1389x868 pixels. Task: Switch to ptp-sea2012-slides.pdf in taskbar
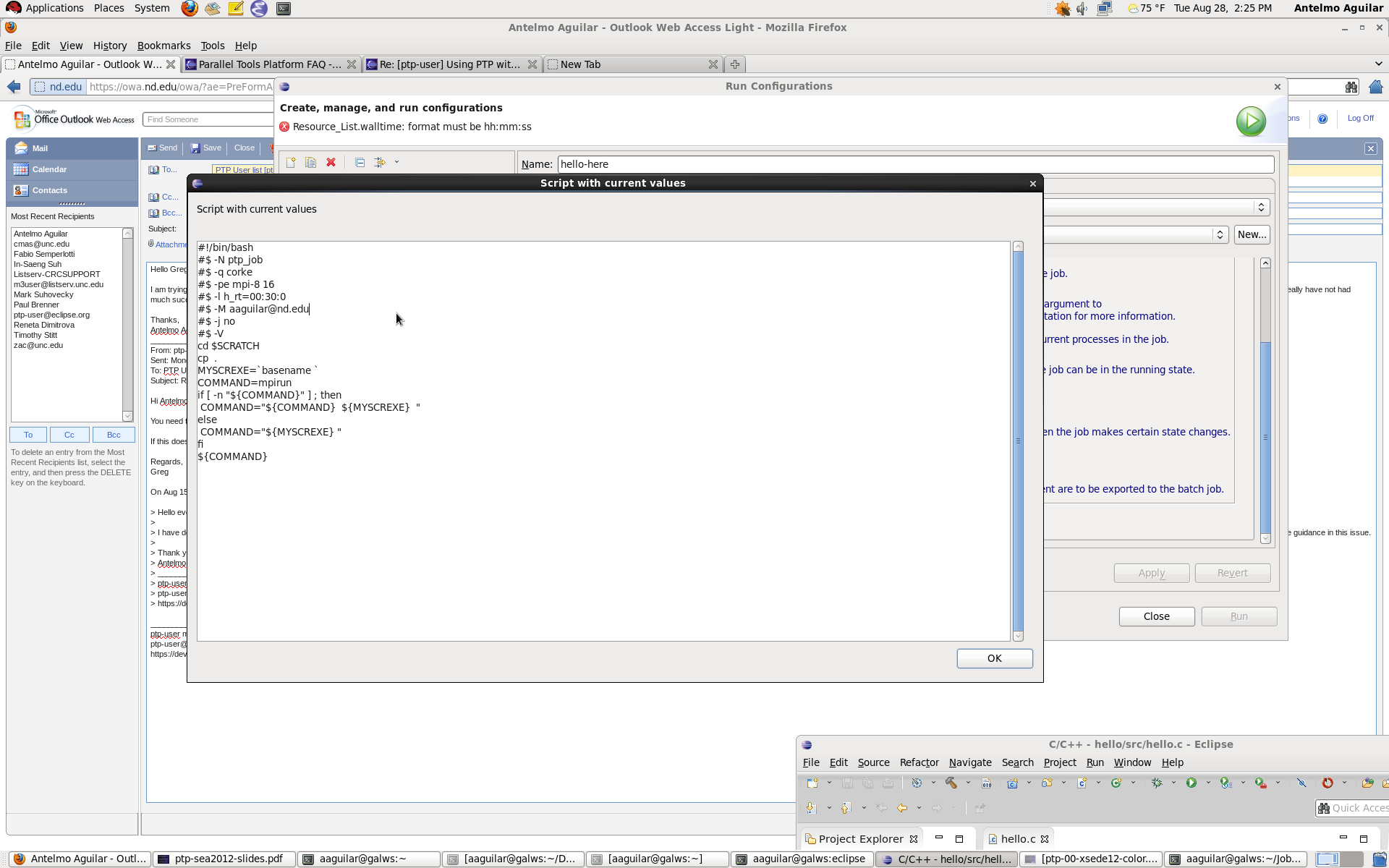click(x=225, y=859)
